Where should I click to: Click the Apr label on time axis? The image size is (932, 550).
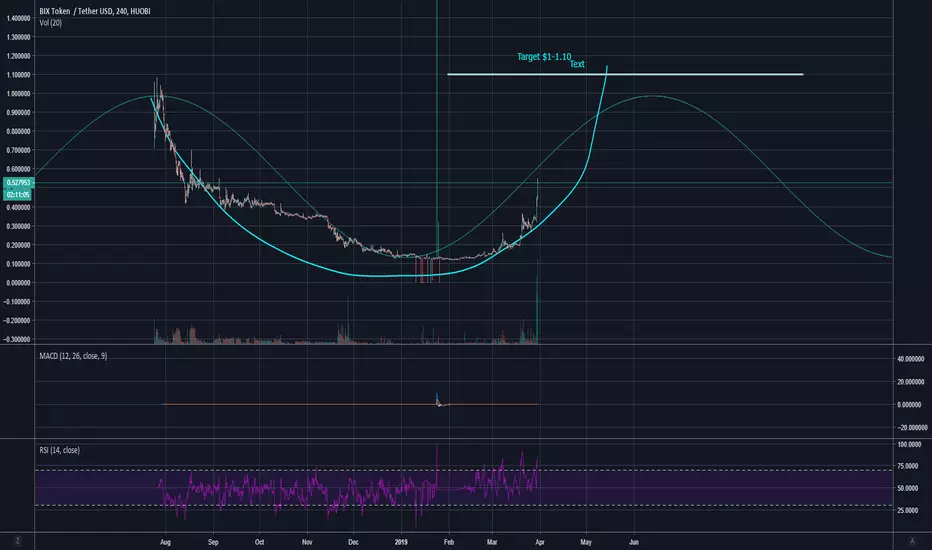540,542
